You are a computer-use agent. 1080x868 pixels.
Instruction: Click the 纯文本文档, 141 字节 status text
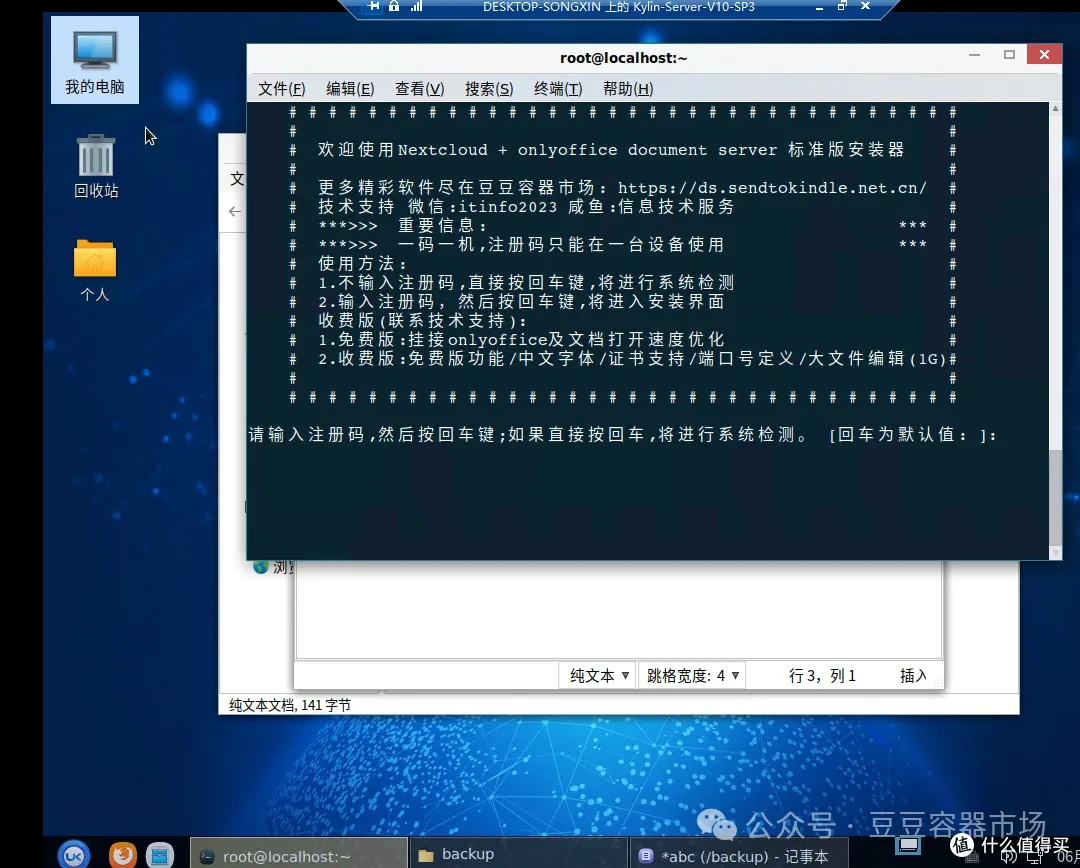pos(290,705)
